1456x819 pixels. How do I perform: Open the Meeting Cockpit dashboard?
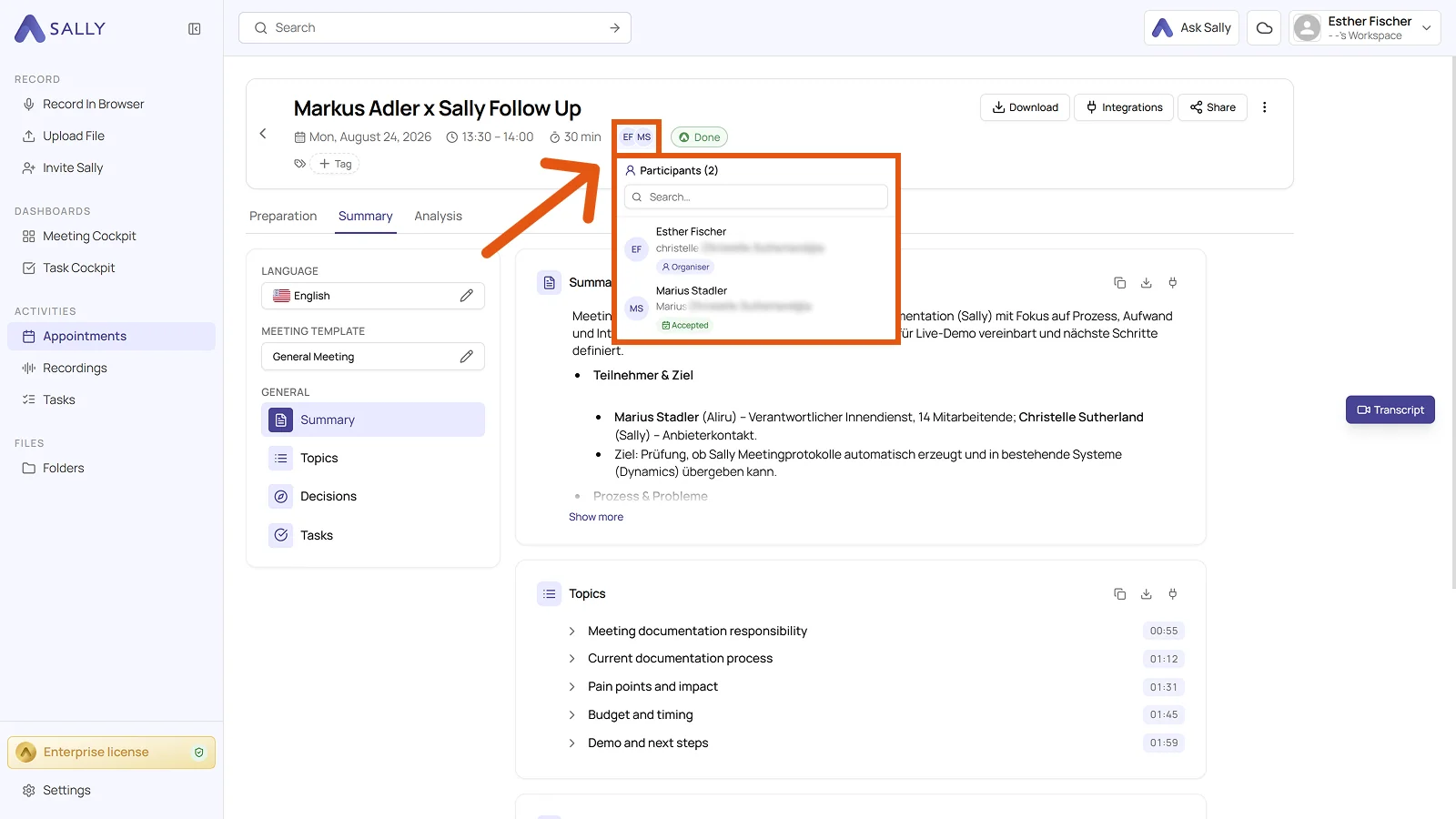pyautogui.click(x=111, y=237)
